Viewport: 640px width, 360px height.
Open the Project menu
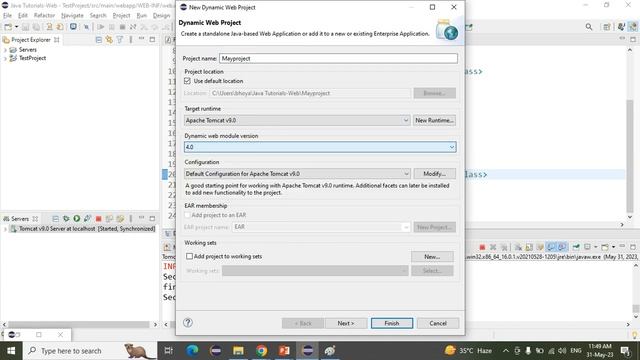coord(121,16)
